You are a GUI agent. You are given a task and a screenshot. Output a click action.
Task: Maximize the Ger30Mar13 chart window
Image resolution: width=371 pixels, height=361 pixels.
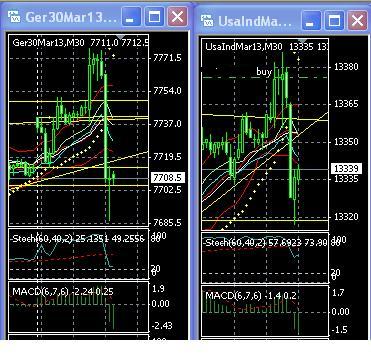pyautogui.click(x=154, y=17)
